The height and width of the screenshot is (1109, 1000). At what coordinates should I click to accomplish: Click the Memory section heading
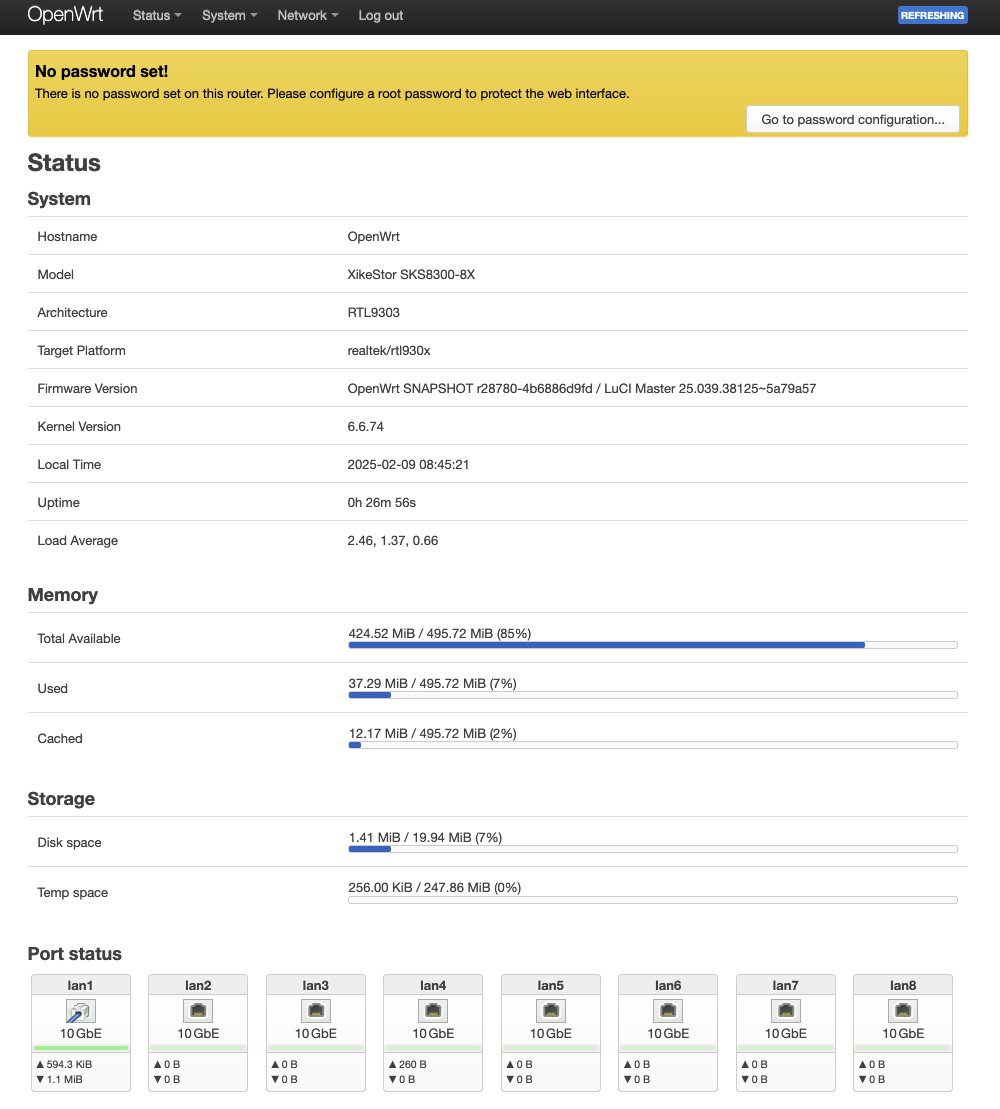coord(62,595)
